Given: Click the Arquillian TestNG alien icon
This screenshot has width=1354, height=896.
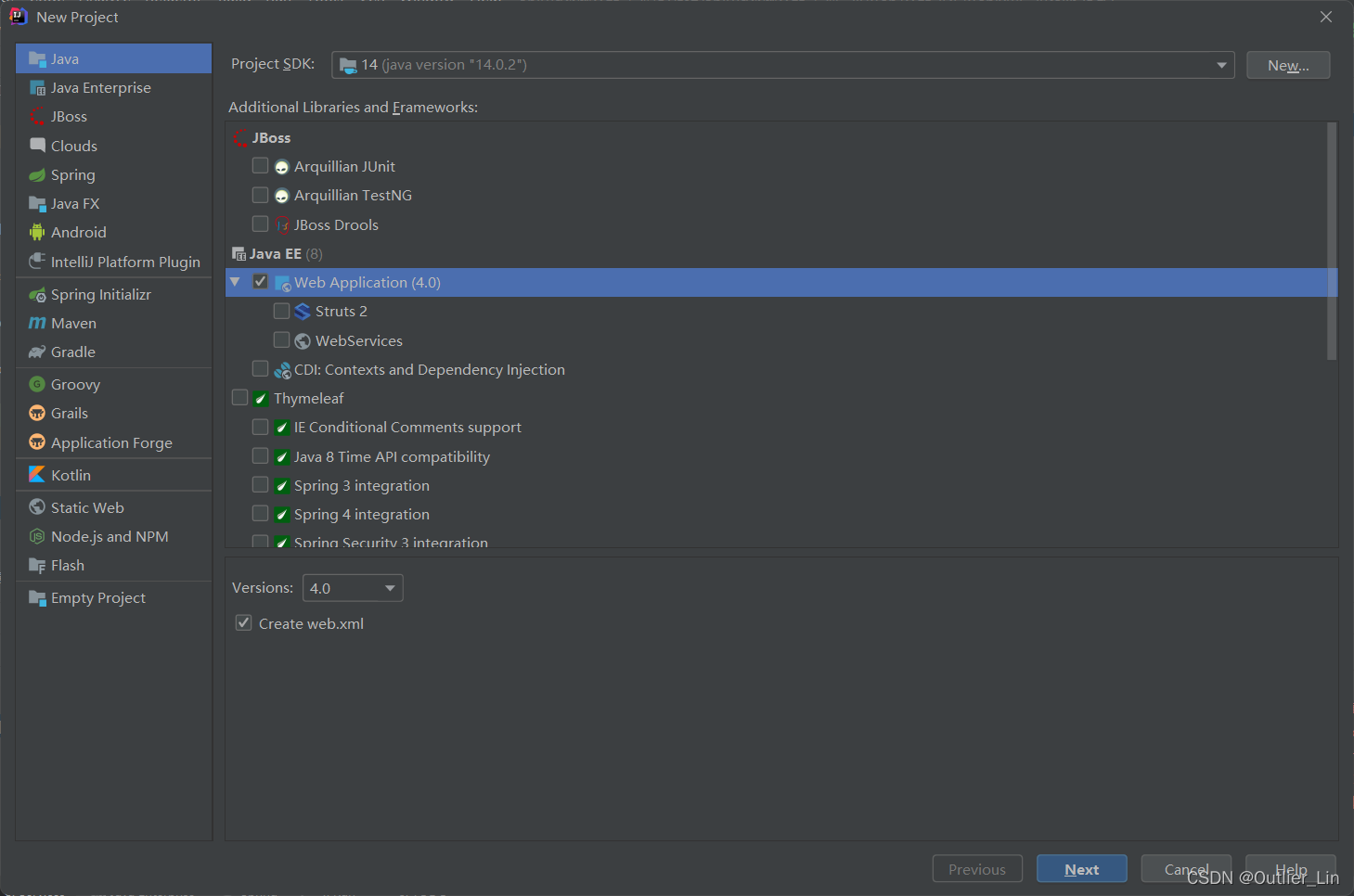Looking at the screenshot, I should (282, 197).
